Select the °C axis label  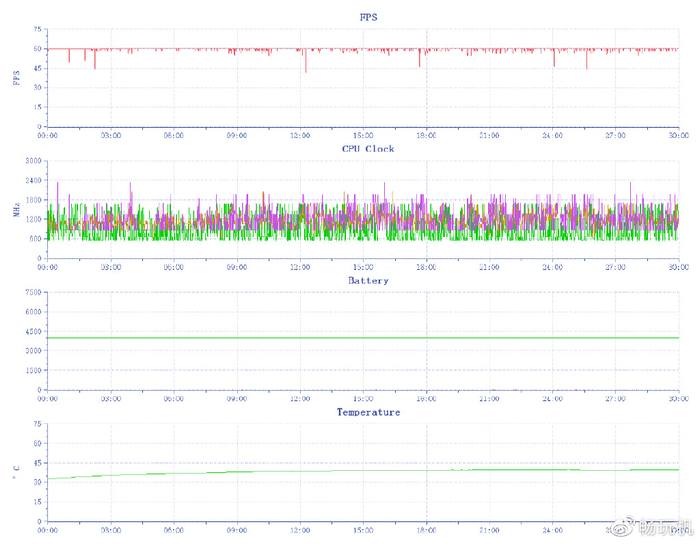[x=16, y=471]
